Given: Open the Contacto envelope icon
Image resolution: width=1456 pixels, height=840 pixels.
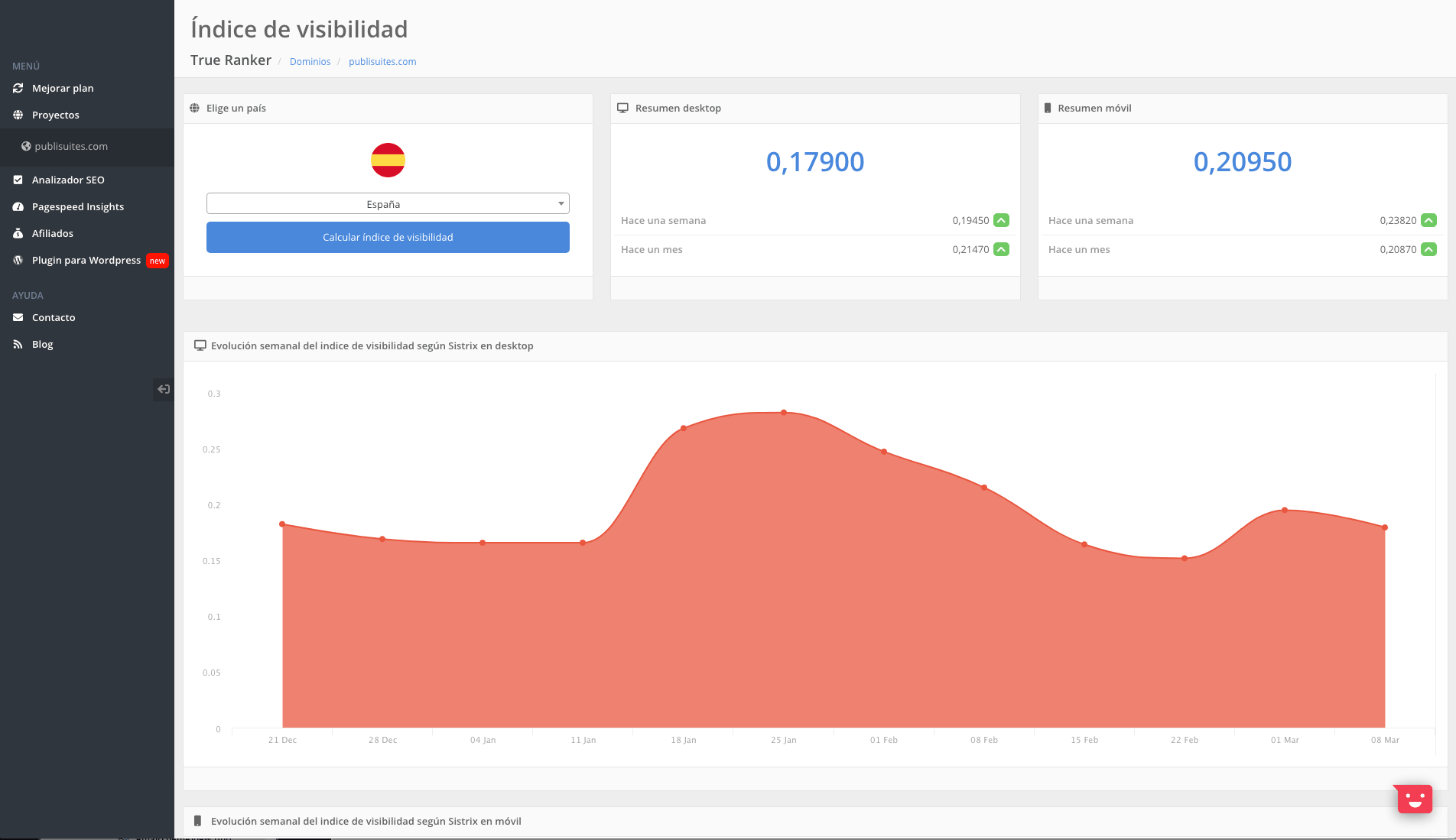Looking at the screenshot, I should [18, 317].
